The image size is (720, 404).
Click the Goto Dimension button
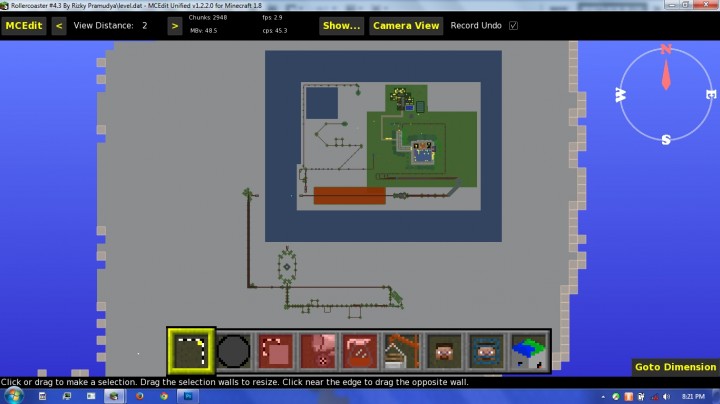[x=675, y=367]
